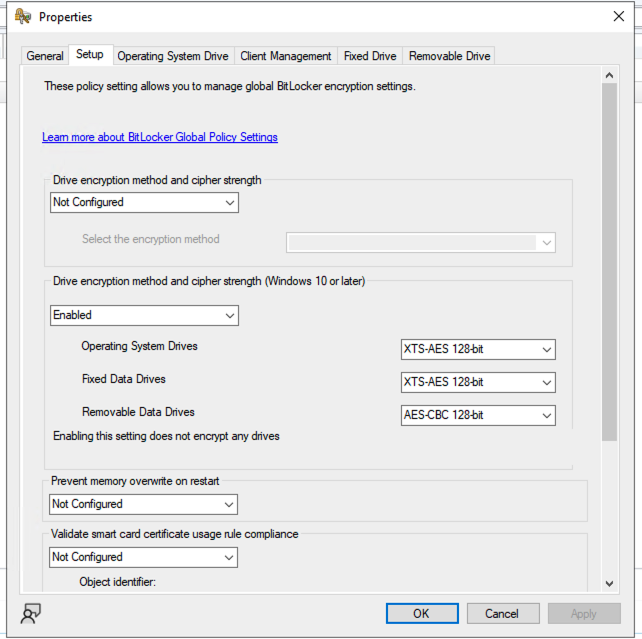Click the feedback person icon at bottom left

point(31,613)
